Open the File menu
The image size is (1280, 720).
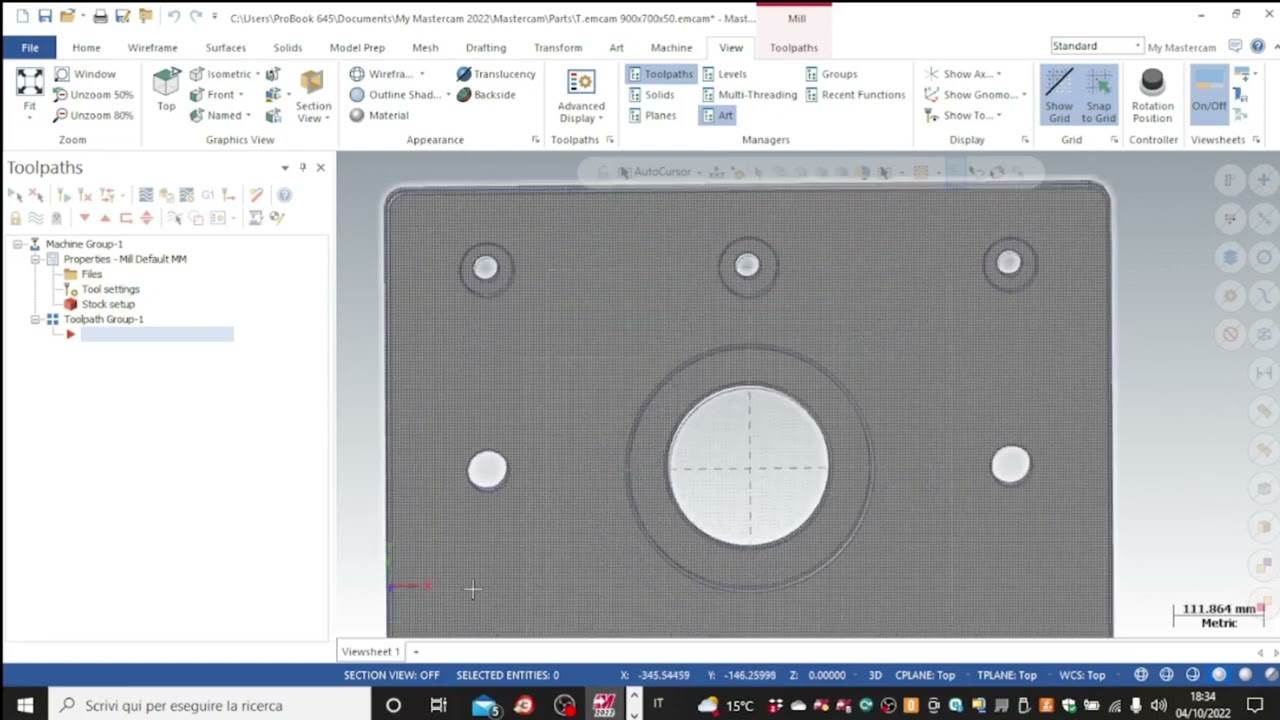coord(30,47)
